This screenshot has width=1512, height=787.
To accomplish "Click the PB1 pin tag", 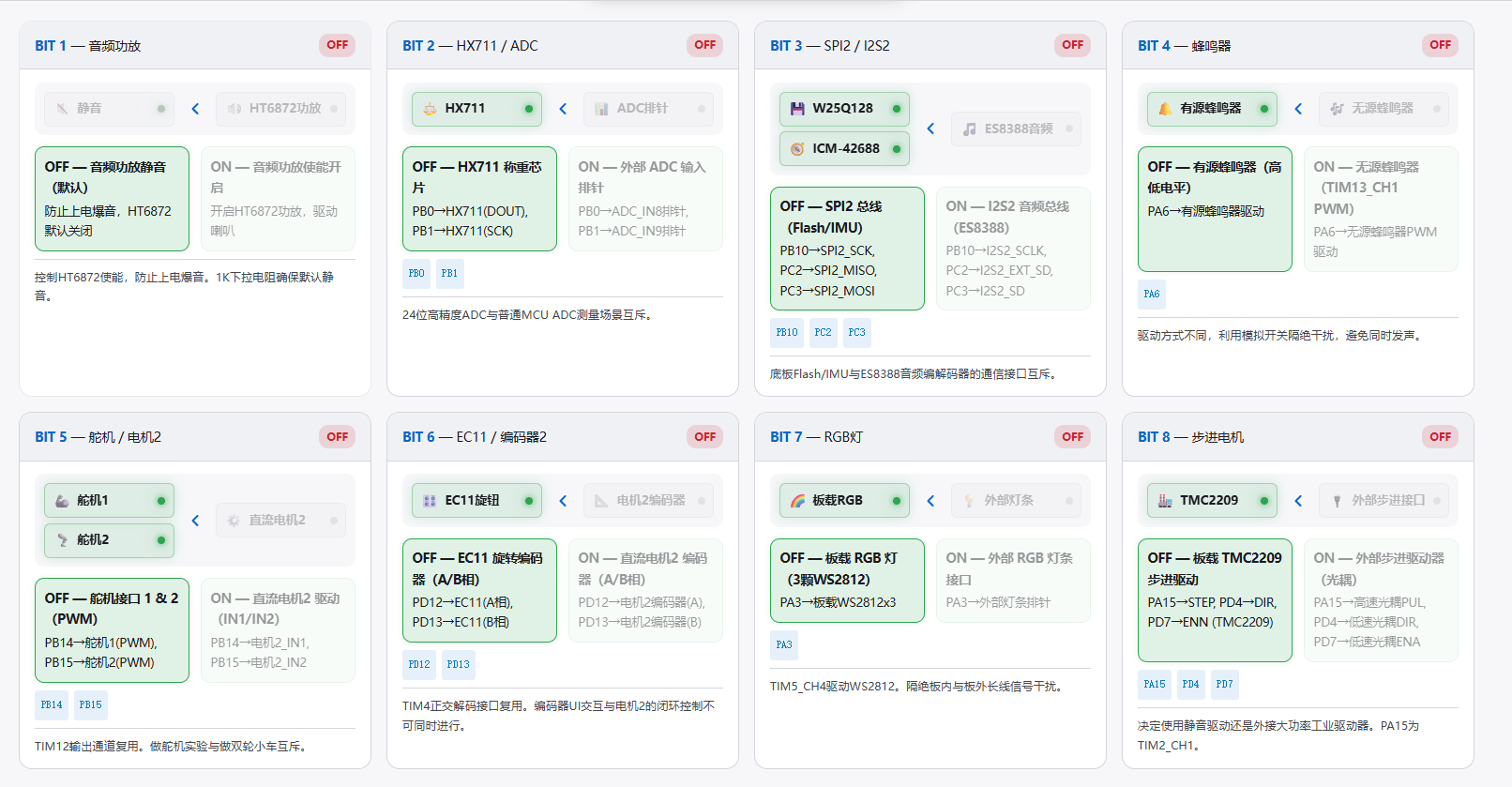I will 450,274.
